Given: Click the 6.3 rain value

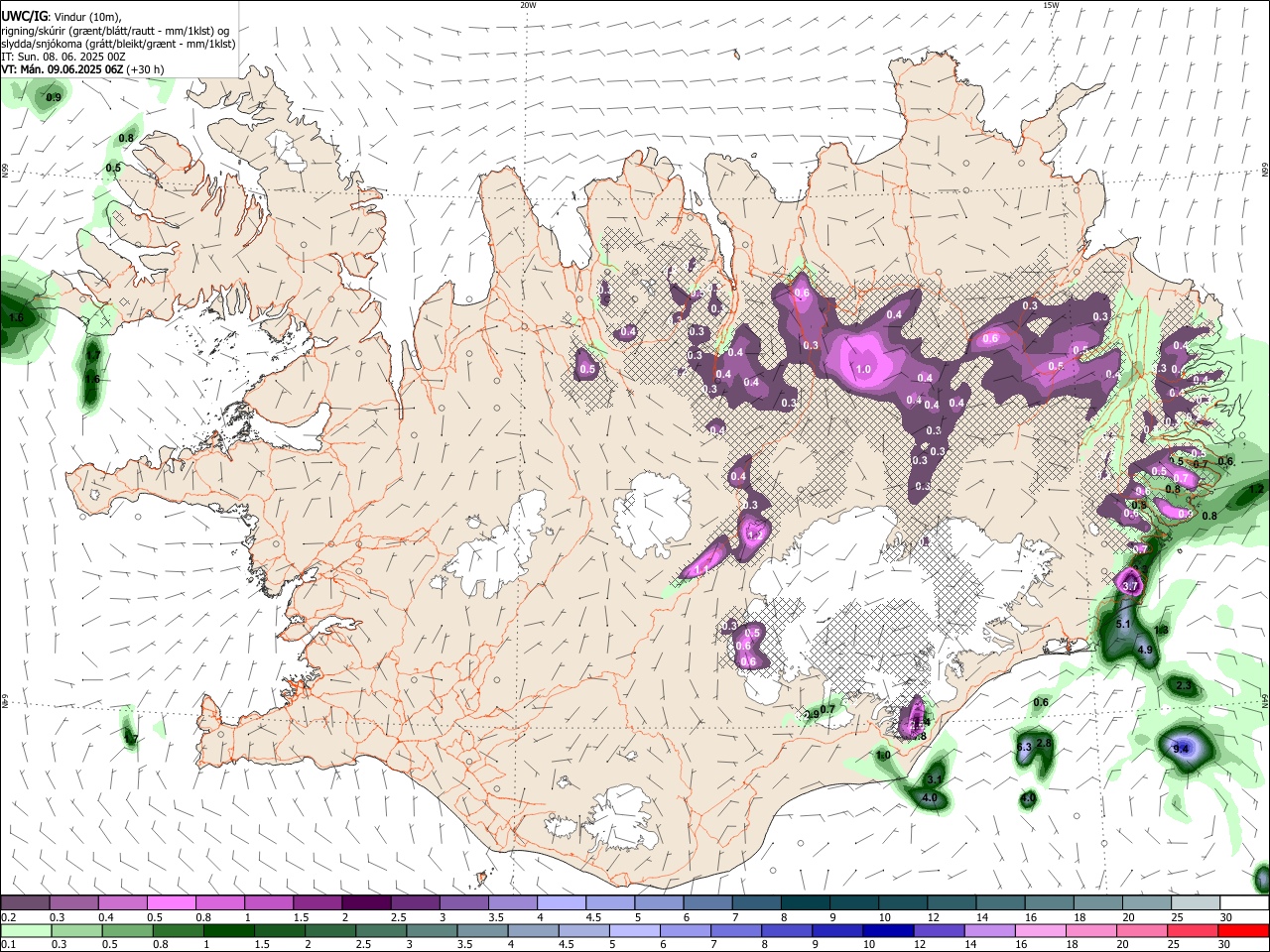Looking at the screenshot, I should 1024,746.
